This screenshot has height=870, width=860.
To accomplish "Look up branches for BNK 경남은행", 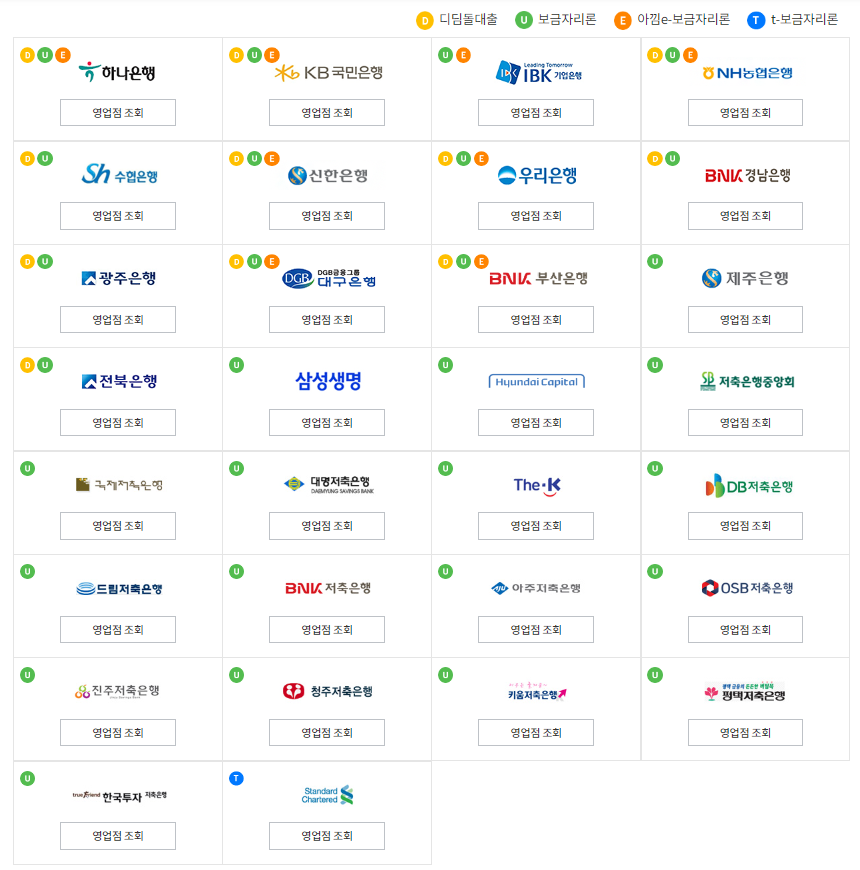I will click(x=745, y=216).
